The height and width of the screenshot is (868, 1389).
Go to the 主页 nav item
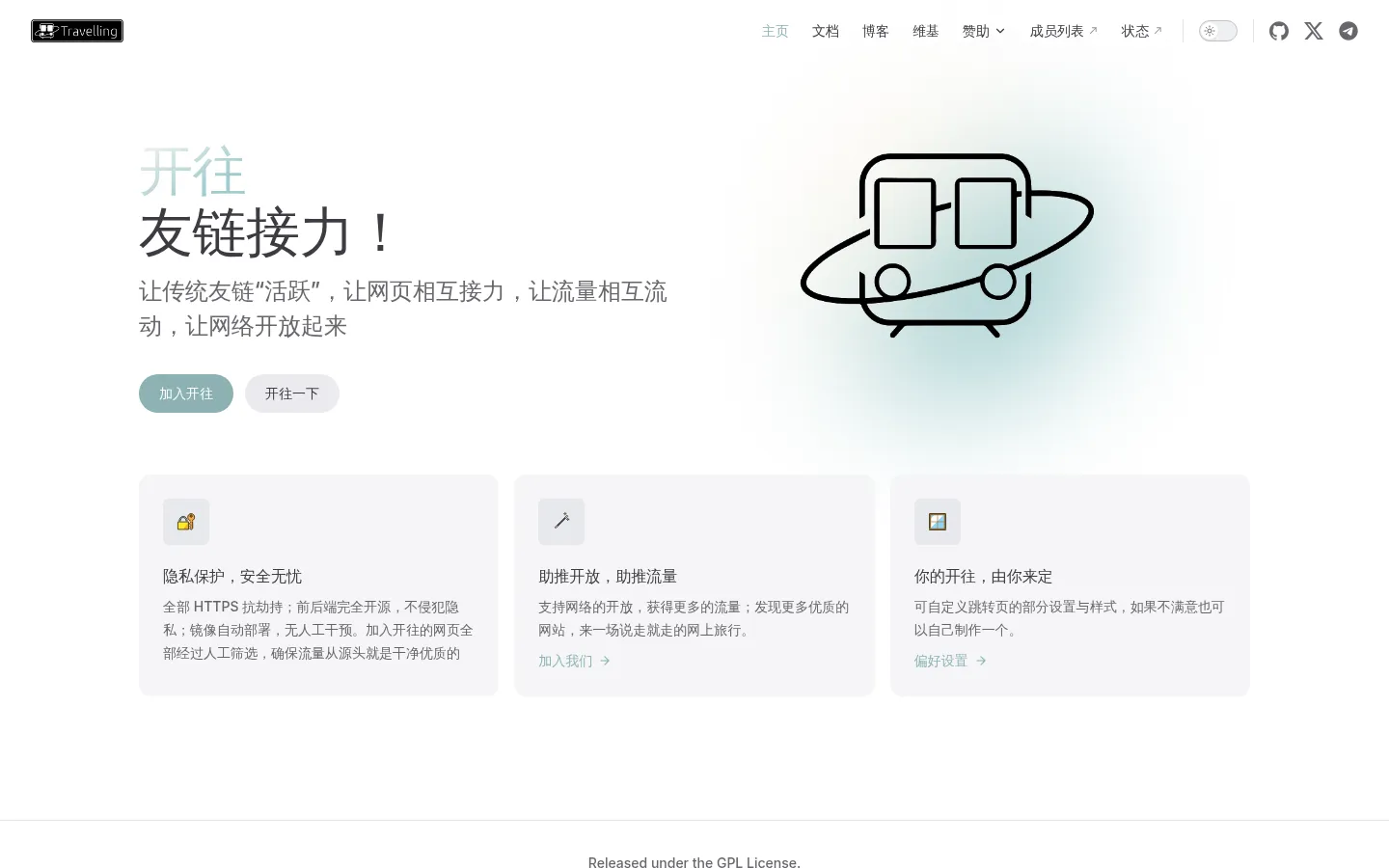pos(776,31)
